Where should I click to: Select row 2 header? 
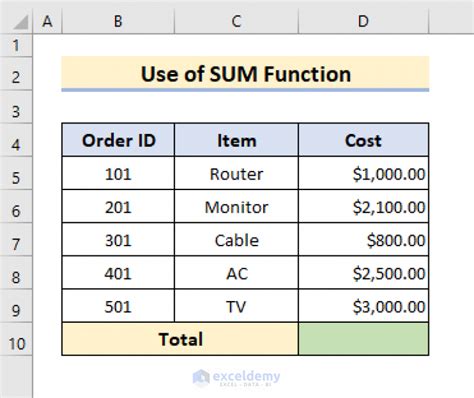pos(16,74)
